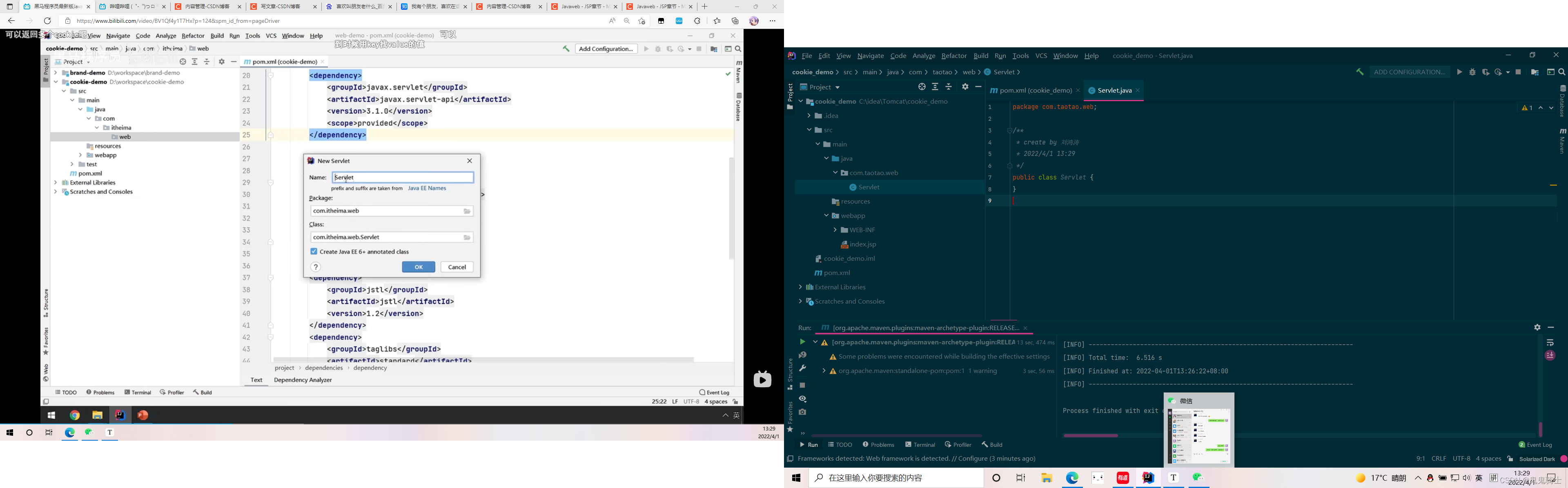Click Project Structure icon in right IDE toolbar

[x=1535, y=72]
